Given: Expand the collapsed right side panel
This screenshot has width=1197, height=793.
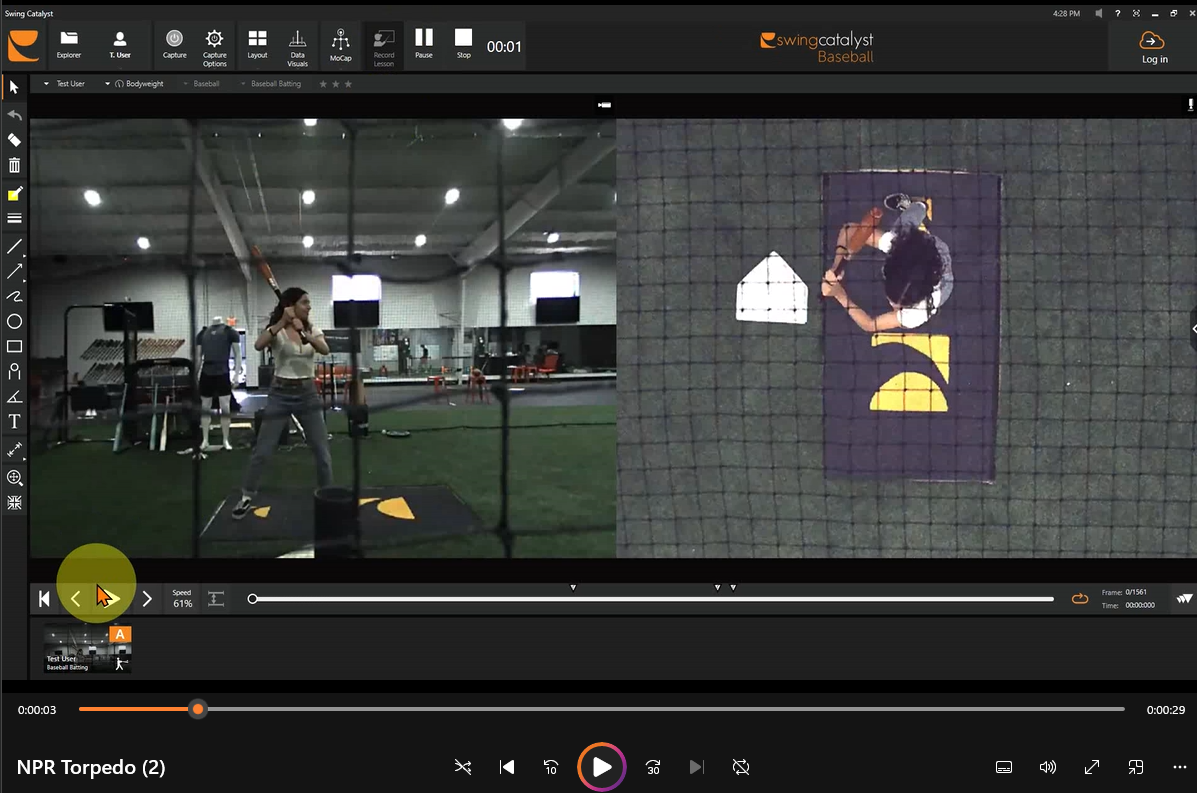Looking at the screenshot, I should (x=1193, y=328).
